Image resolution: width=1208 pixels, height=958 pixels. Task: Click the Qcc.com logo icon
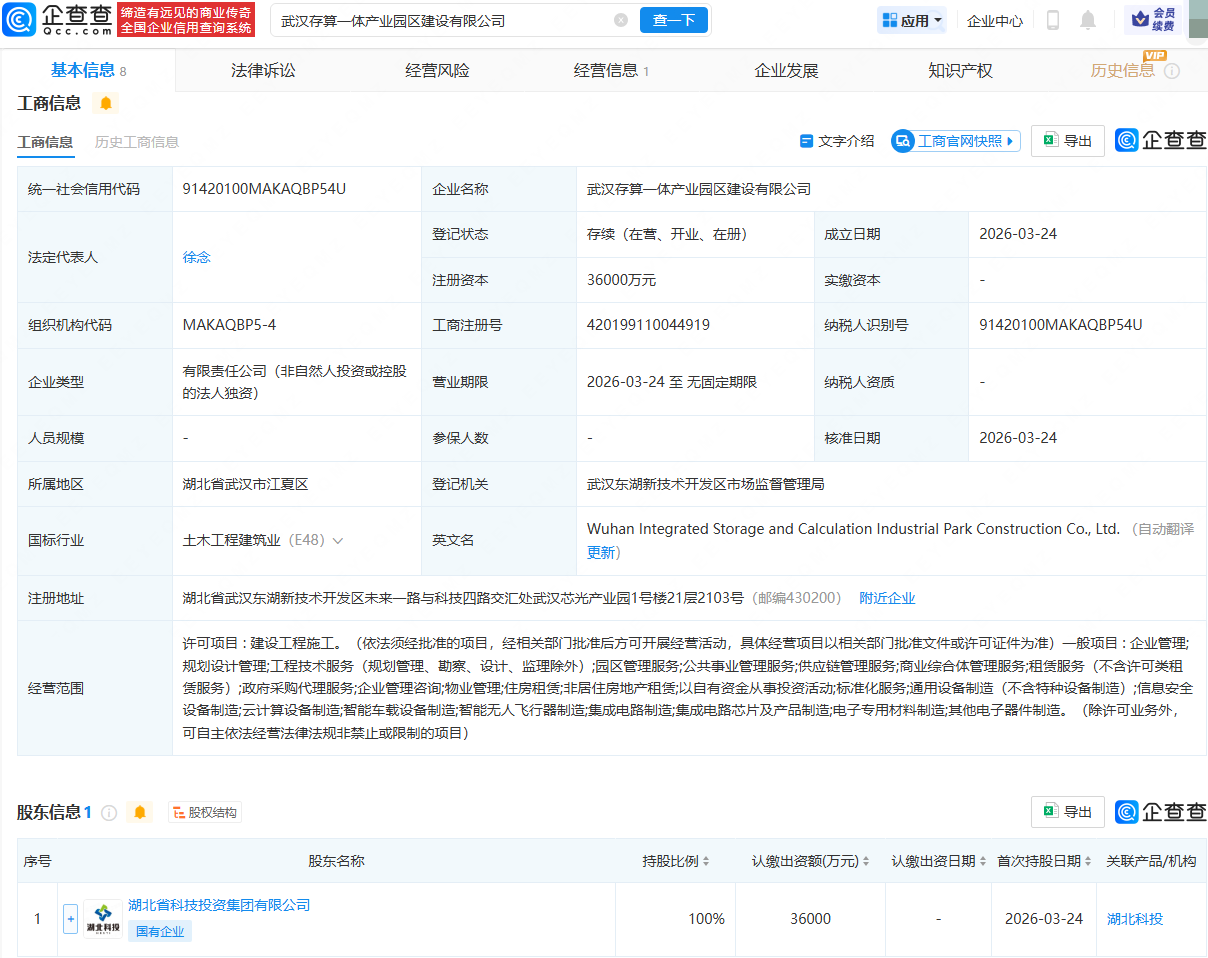[19, 20]
